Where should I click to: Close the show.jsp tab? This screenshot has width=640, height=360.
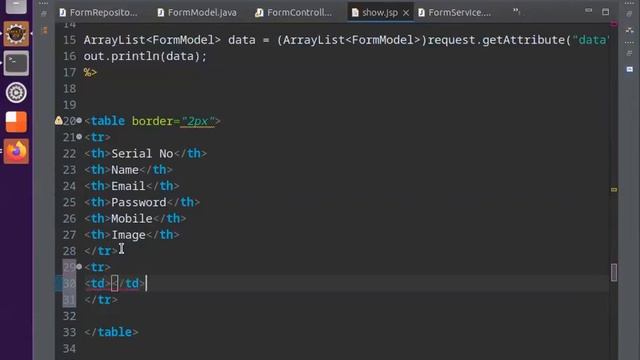tap(406, 13)
